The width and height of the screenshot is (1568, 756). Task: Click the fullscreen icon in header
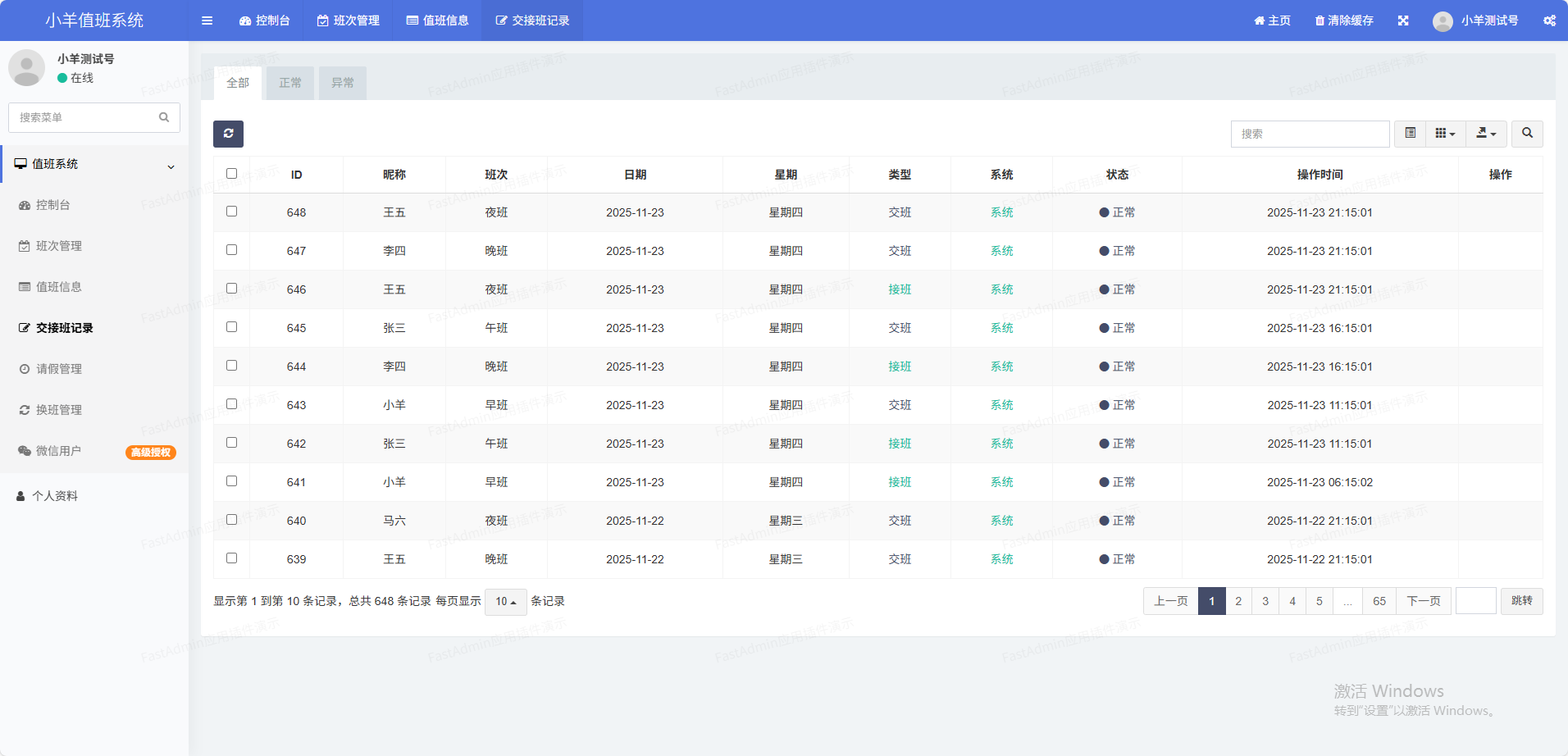click(x=1403, y=20)
